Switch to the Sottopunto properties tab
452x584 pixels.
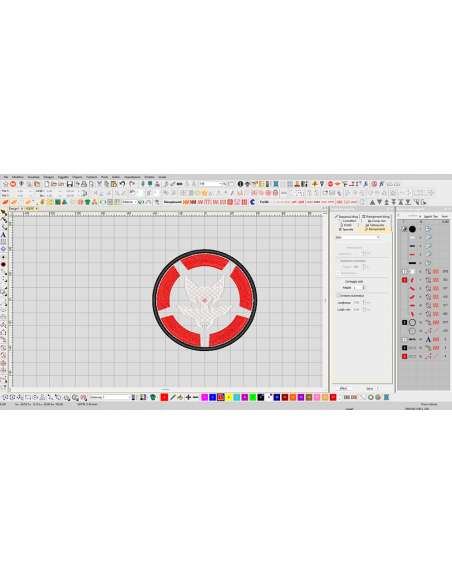(375, 225)
